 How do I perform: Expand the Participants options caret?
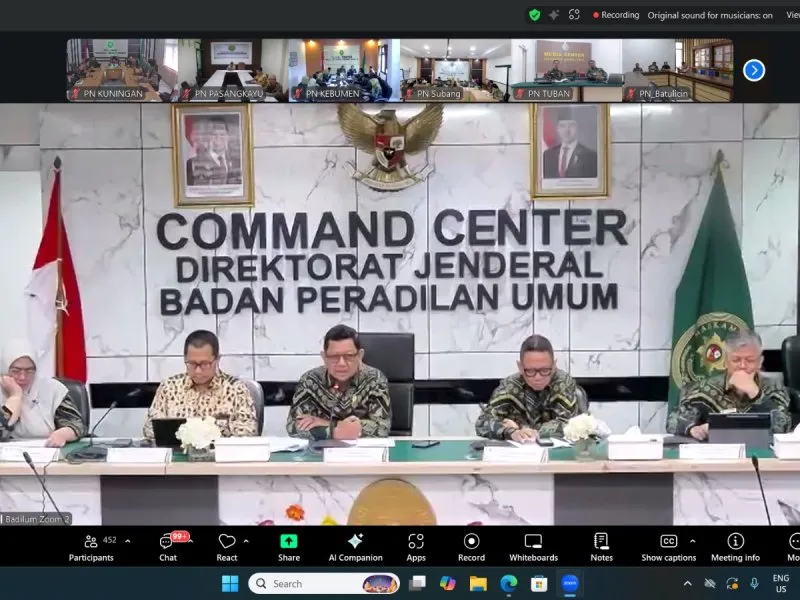coord(128,541)
